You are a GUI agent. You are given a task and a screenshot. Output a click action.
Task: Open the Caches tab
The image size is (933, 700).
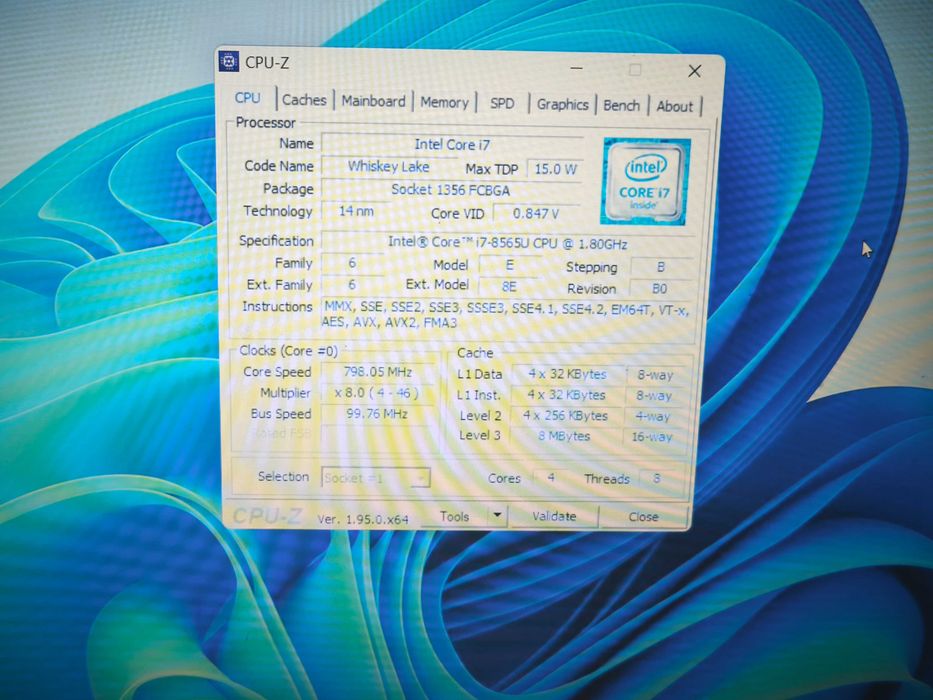[x=304, y=100]
